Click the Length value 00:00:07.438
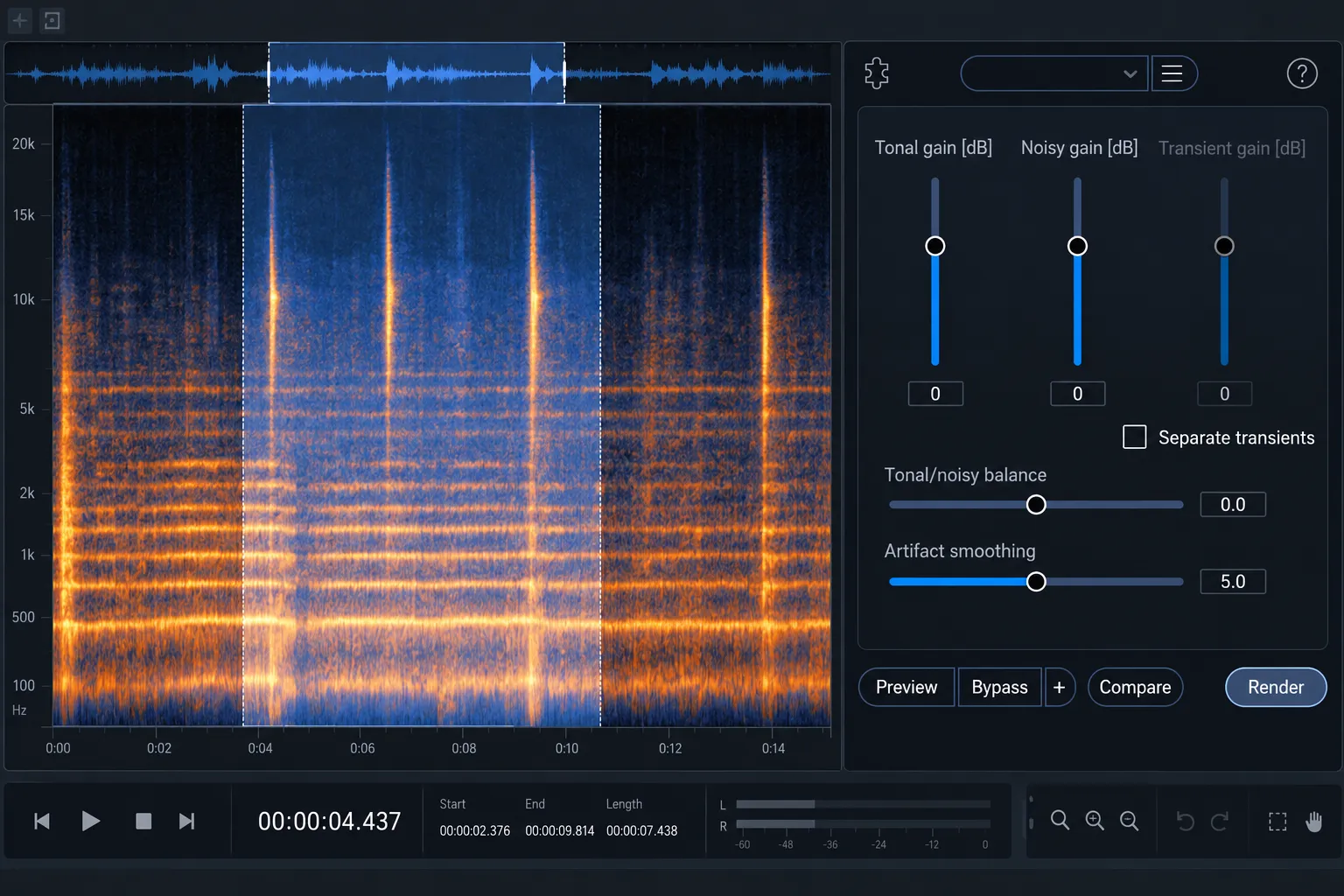The width and height of the screenshot is (1344, 896). (x=641, y=831)
